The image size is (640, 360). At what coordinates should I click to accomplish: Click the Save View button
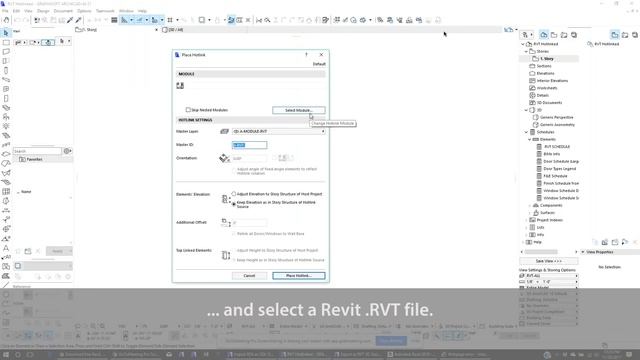(x=549, y=261)
